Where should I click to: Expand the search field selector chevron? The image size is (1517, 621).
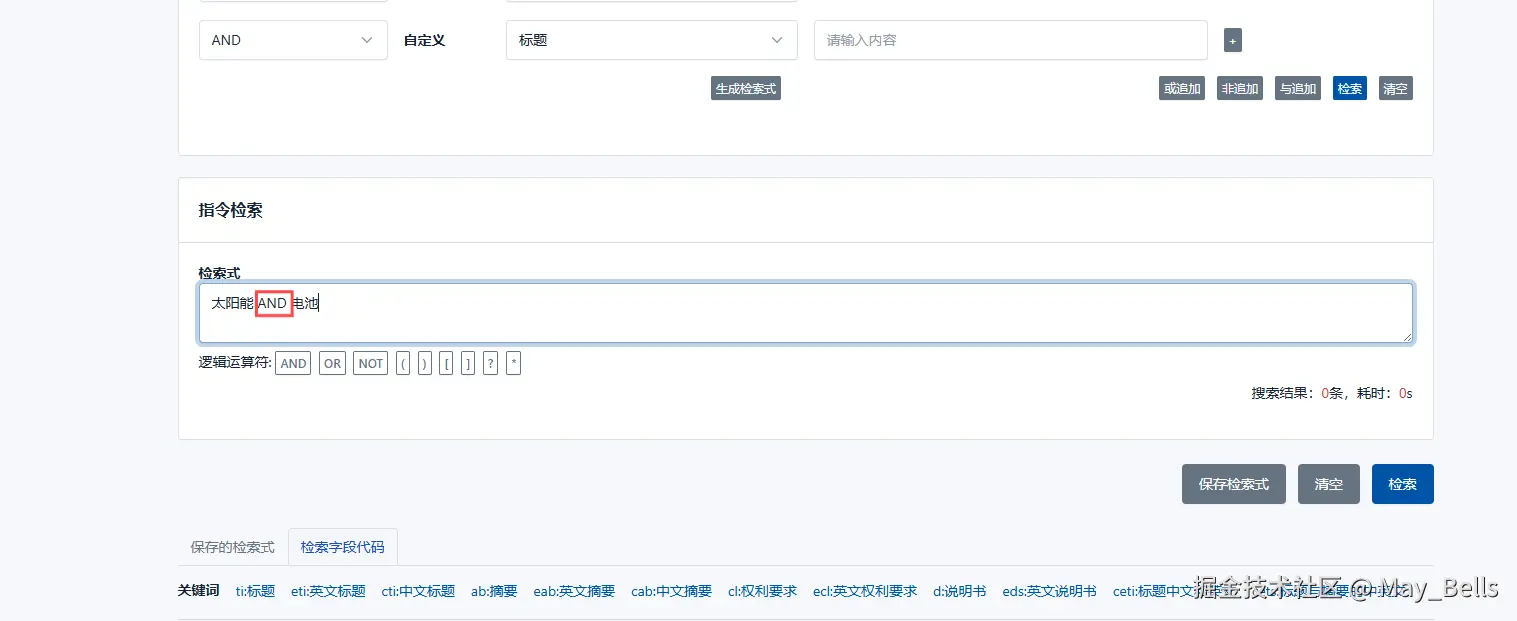pyautogui.click(x=777, y=41)
